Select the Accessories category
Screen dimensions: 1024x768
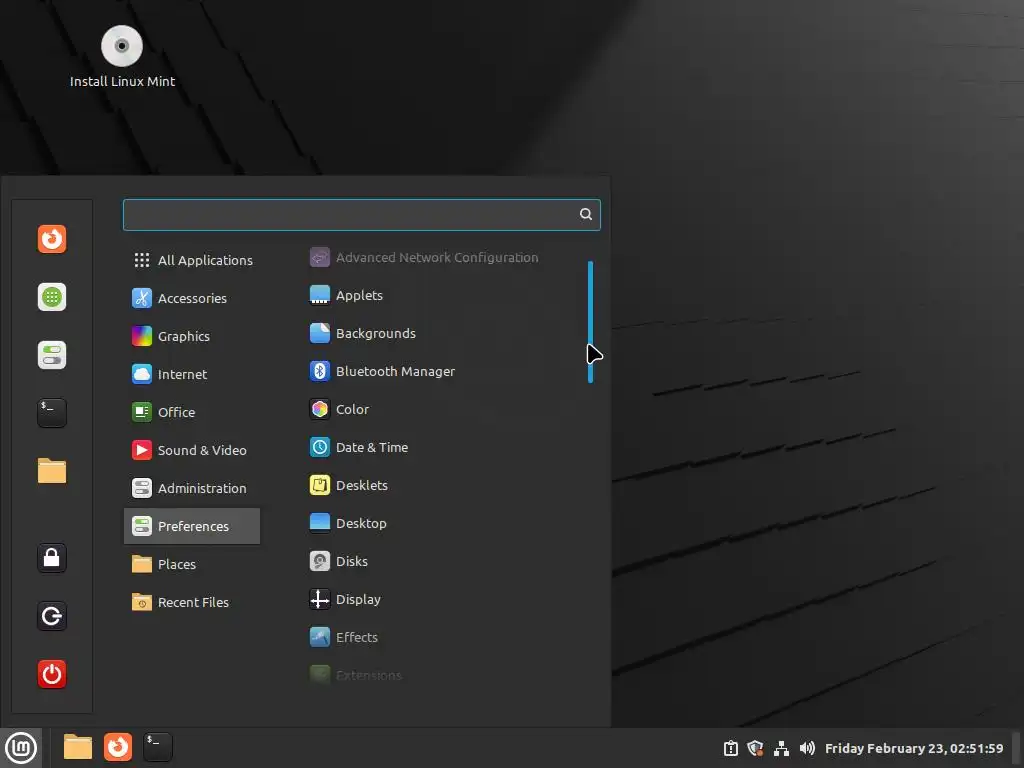pyautogui.click(x=192, y=298)
